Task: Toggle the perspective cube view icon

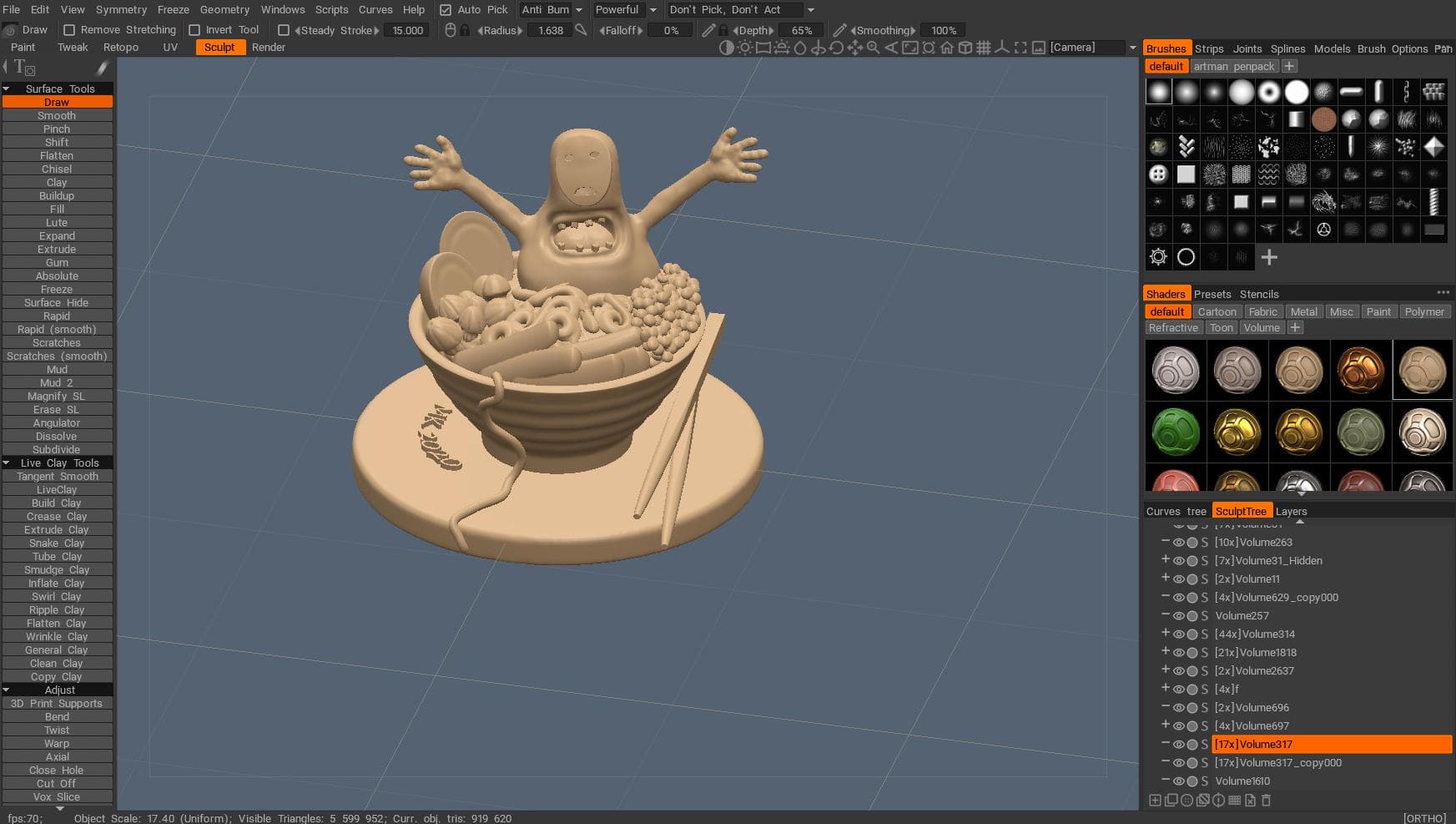Action: (x=965, y=48)
